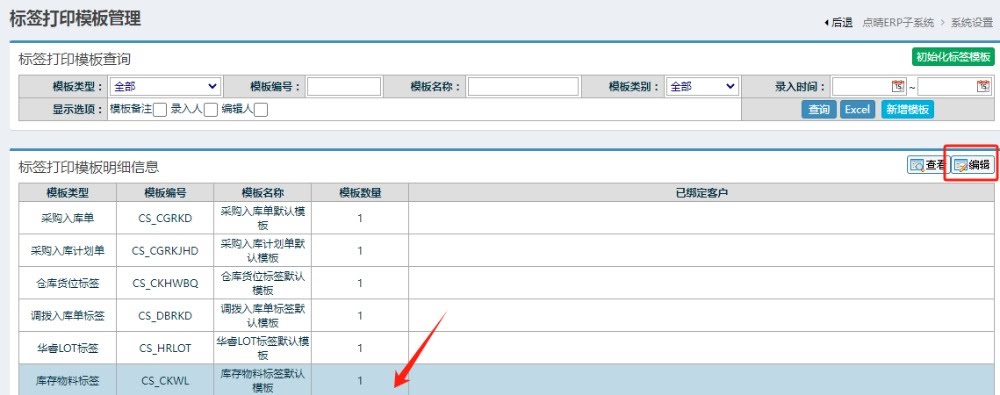1000x395 pixels.
Task: Select the 仓库货位标签 row
Action: [506, 283]
